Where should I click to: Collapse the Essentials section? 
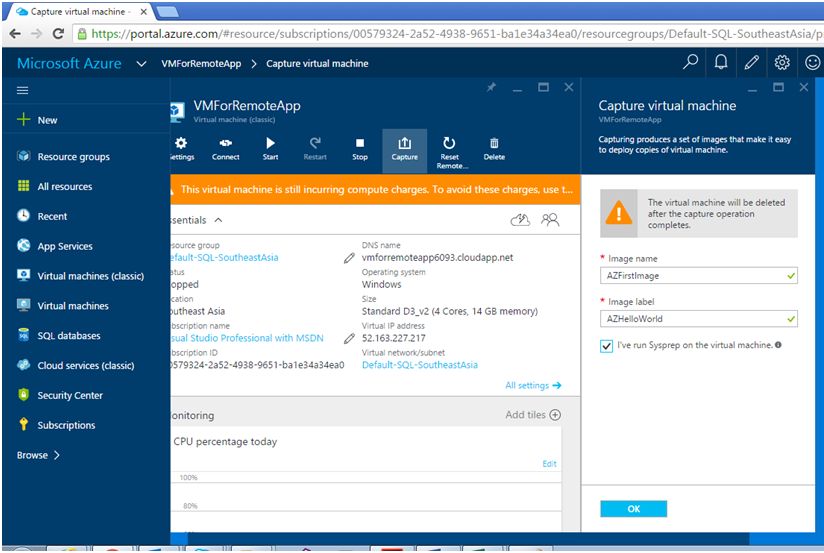219,220
